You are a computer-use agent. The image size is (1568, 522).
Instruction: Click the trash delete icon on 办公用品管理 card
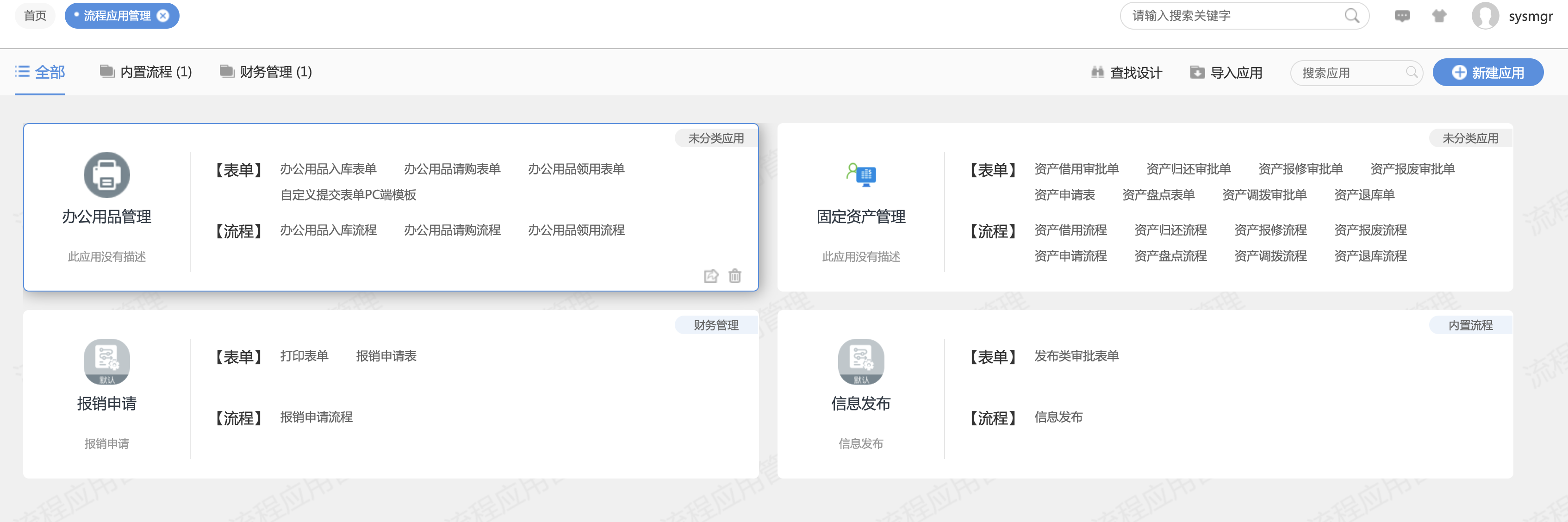click(734, 276)
